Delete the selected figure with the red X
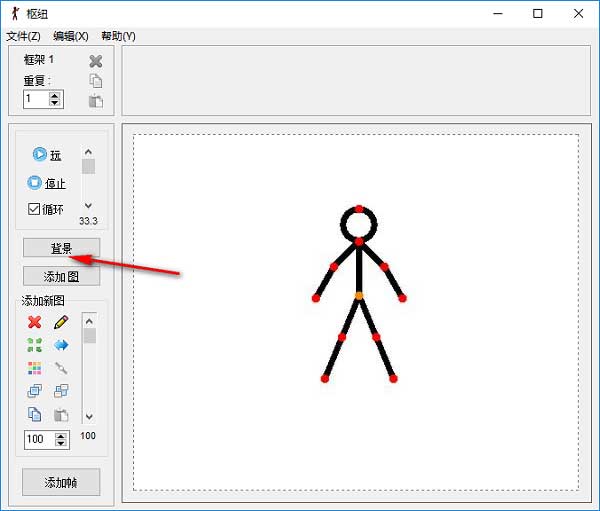 [x=34, y=322]
